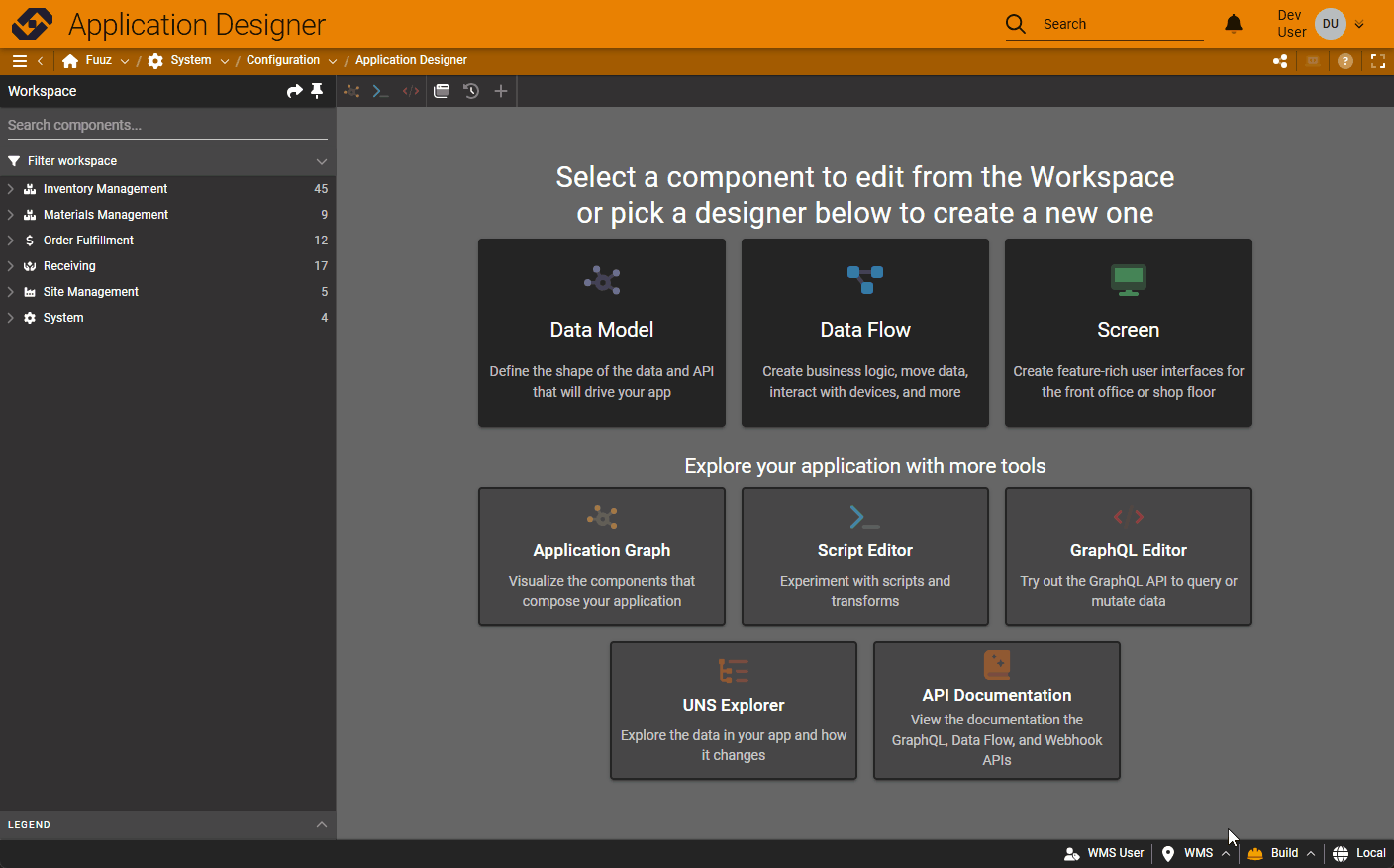Viewport: 1394px width, 868px height.
Task: Open the Application Graph toolbar icon
Action: [x=351, y=91]
